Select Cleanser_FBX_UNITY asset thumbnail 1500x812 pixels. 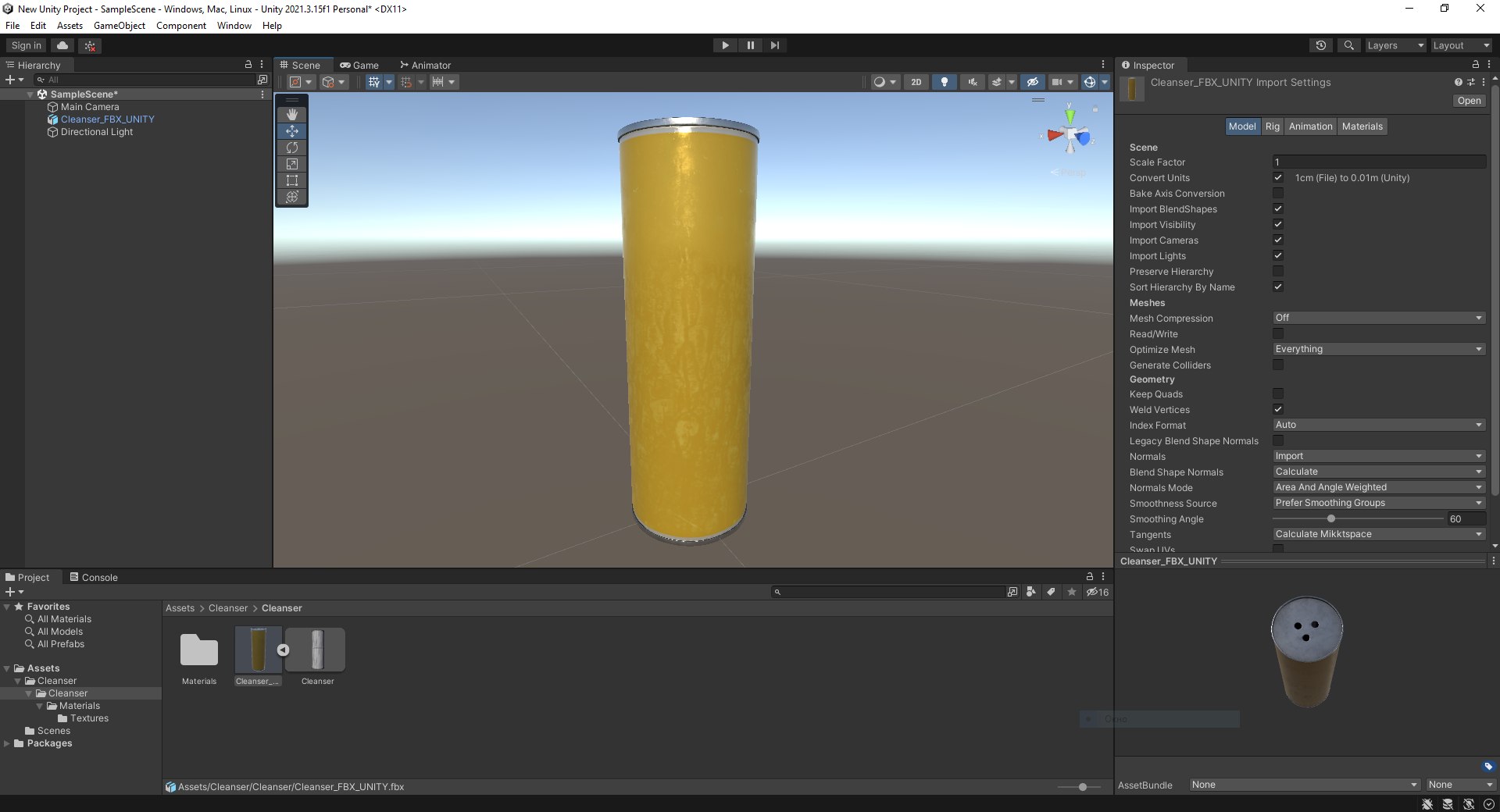[258, 650]
